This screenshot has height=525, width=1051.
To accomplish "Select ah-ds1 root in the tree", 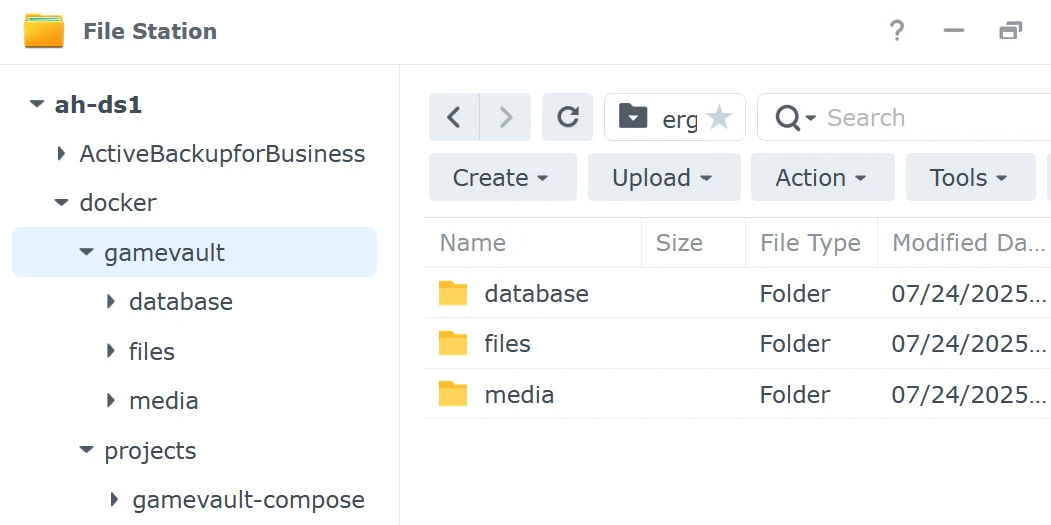I will coord(99,105).
